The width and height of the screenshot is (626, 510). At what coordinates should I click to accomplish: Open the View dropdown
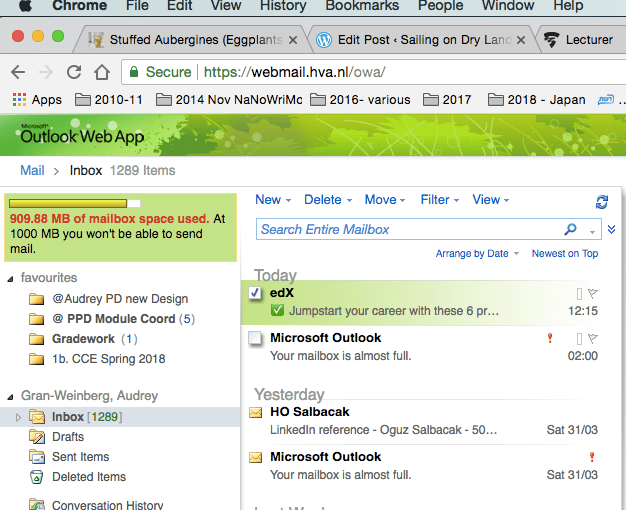click(x=491, y=200)
